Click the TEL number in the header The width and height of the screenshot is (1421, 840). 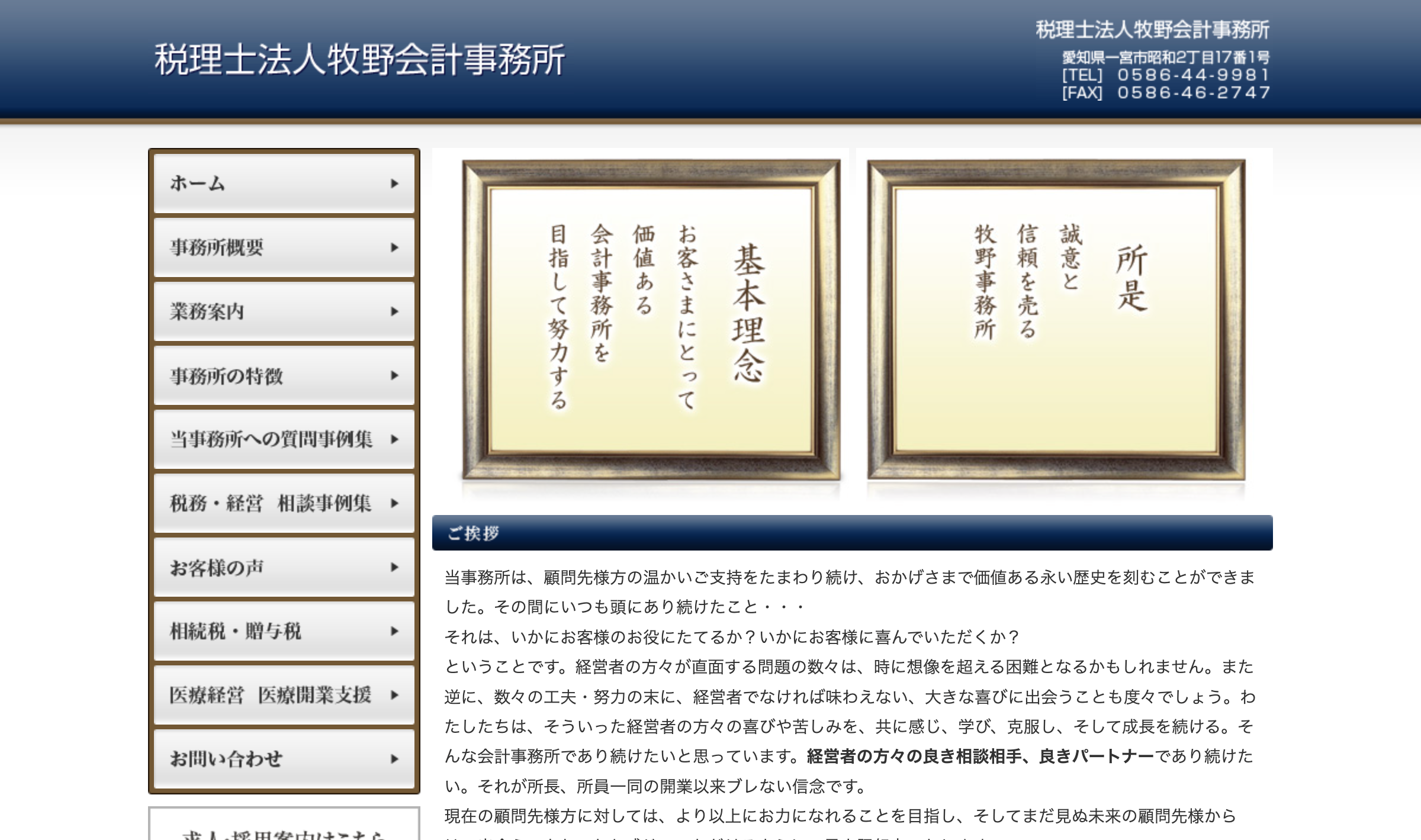tap(1192, 75)
